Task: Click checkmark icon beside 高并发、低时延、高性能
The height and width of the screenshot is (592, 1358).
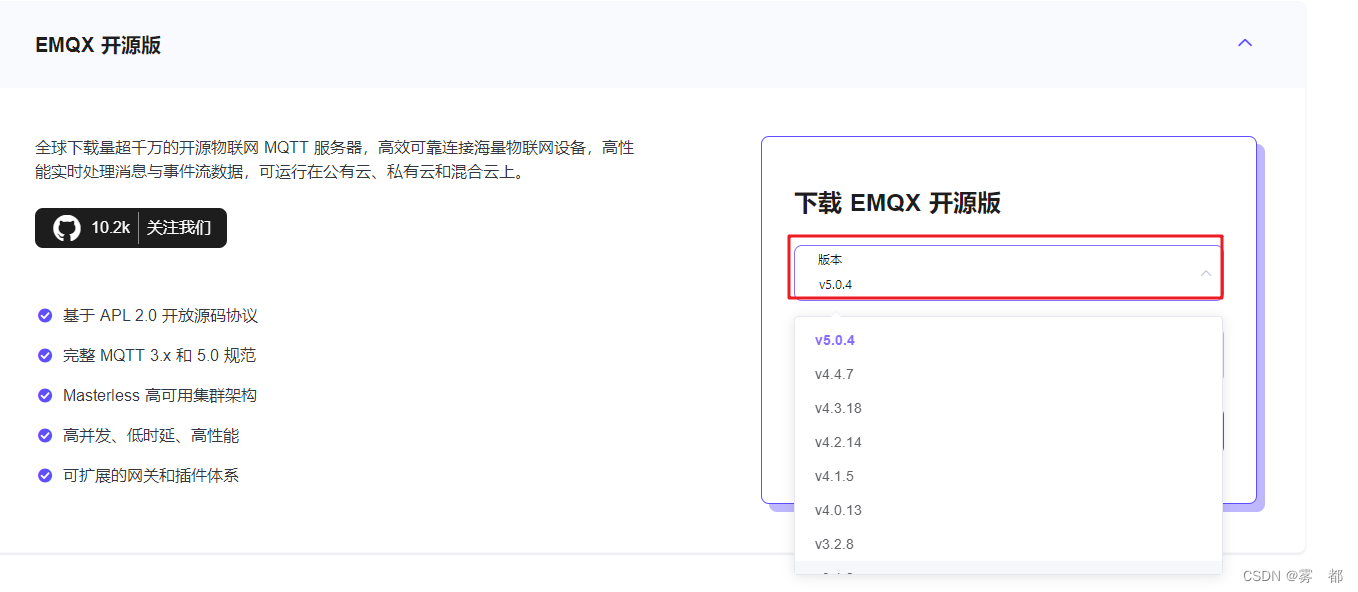Action: point(44,435)
